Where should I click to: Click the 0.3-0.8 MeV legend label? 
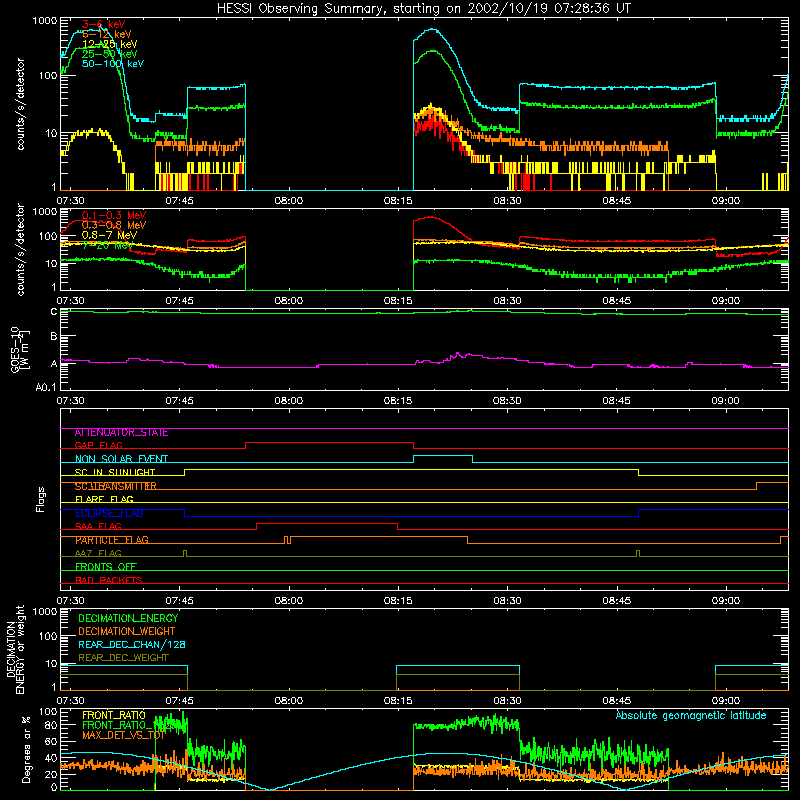coord(114,225)
